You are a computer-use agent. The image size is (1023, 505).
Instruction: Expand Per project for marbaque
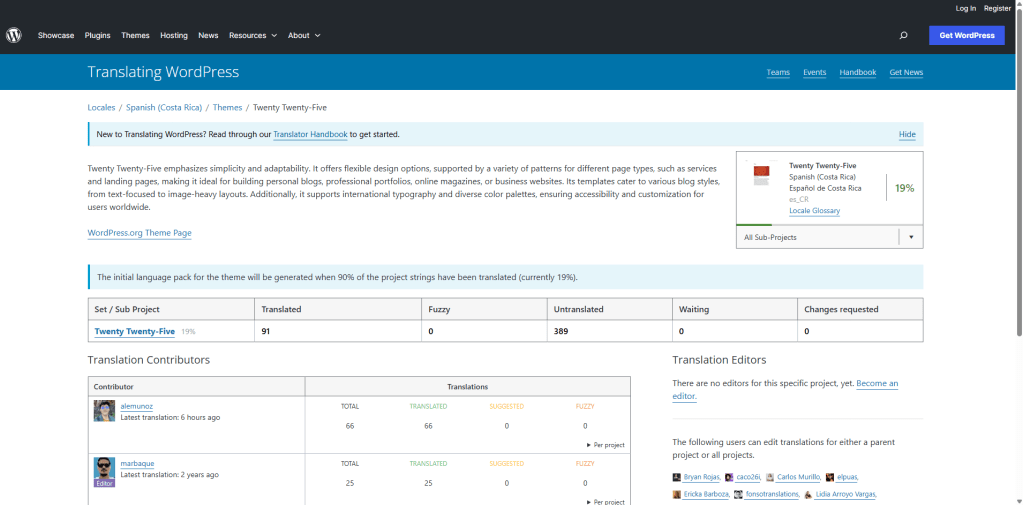(606, 502)
